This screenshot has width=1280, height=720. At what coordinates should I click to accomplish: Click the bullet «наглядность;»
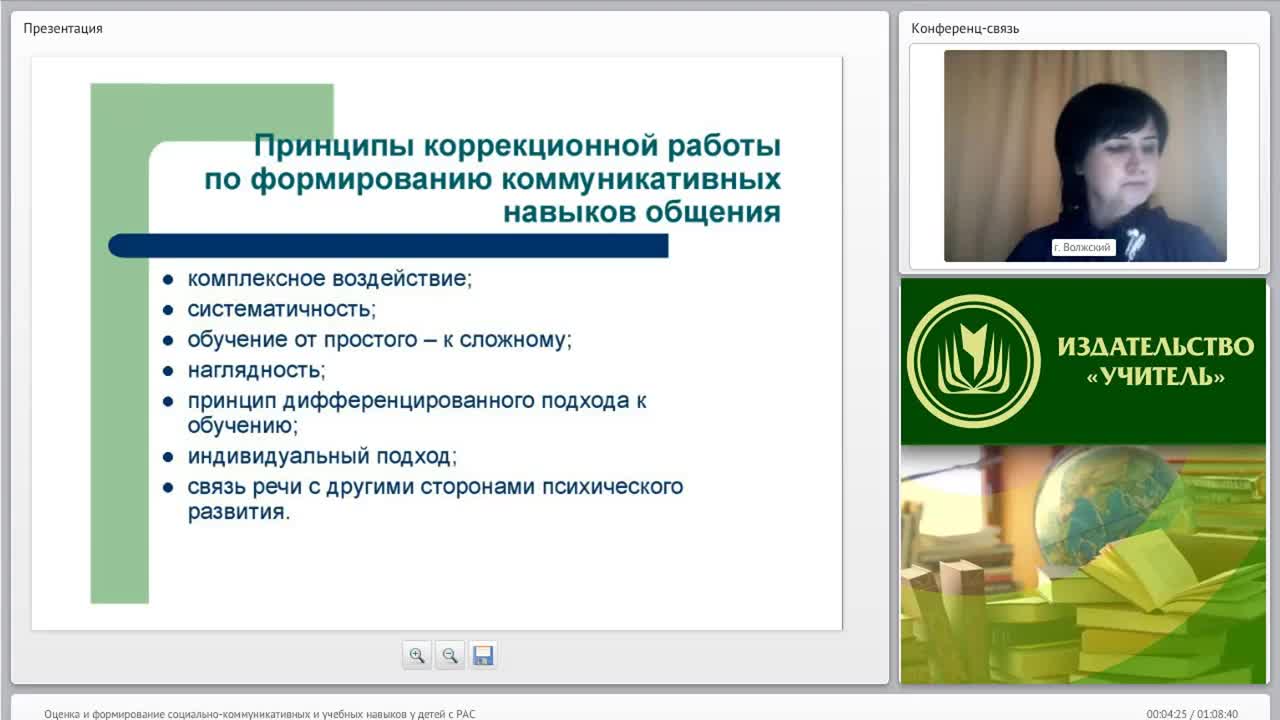click(x=257, y=370)
